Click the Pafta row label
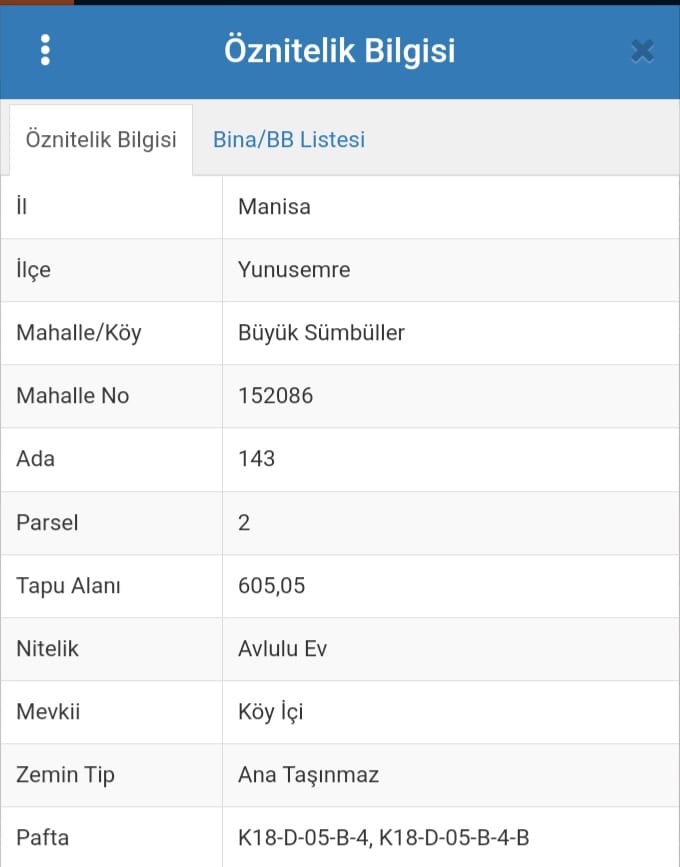 pos(43,838)
